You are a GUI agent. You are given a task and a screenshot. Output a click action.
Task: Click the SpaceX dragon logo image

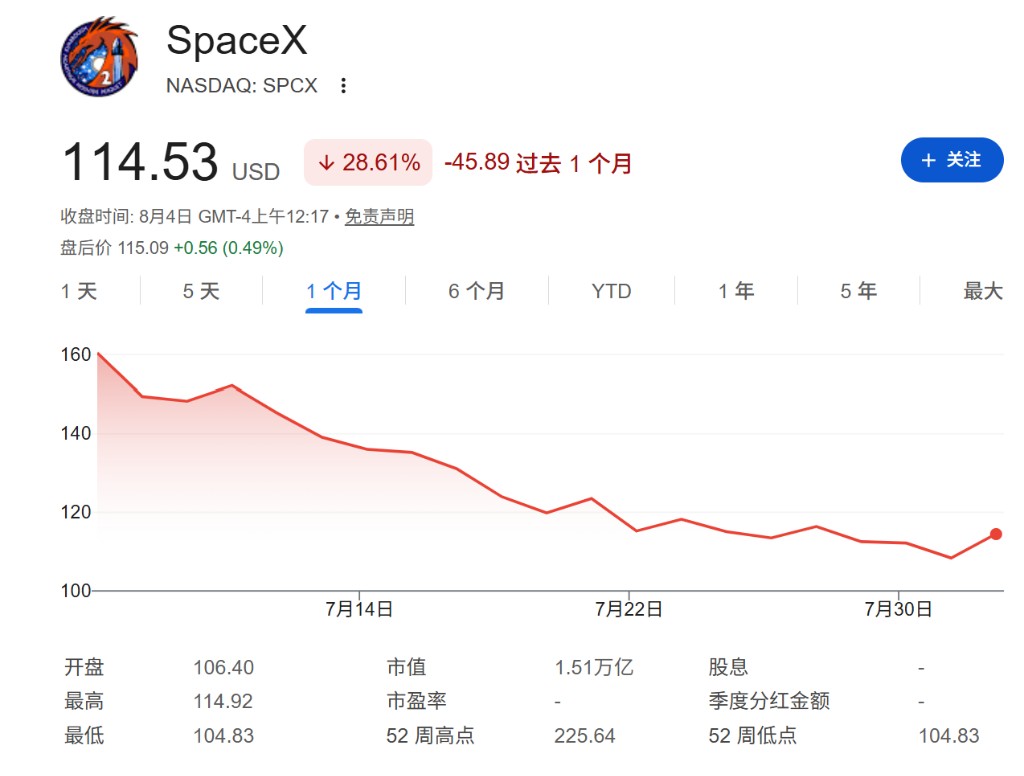[99, 57]
